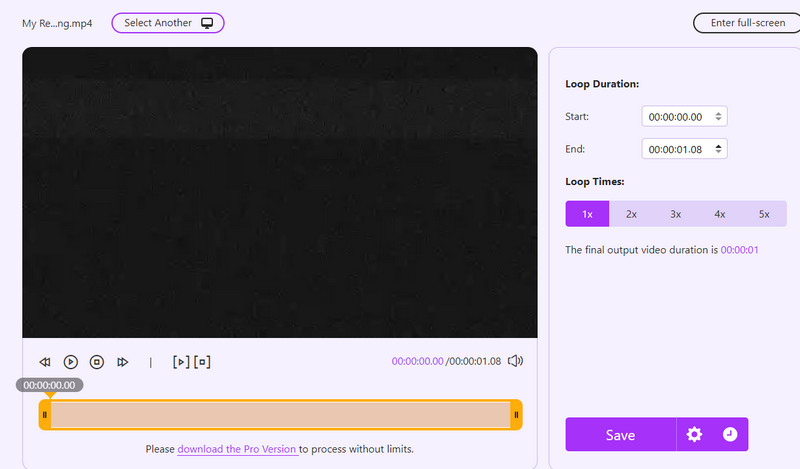
Task: Stop the video playback
Action: tap(97, 362)
